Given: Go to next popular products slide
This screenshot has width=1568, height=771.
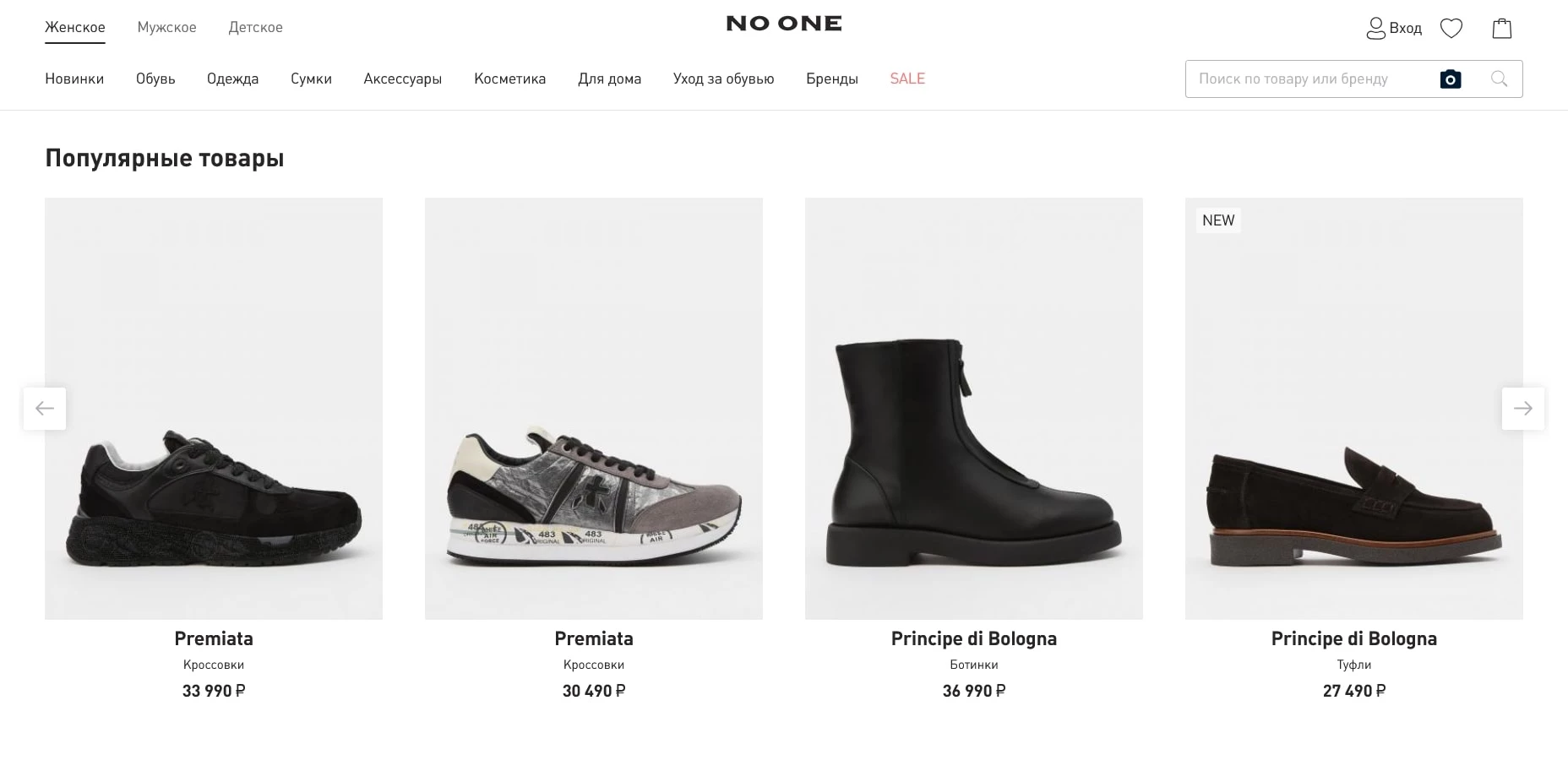Looking at the screenshot, I should point(1522,409).
